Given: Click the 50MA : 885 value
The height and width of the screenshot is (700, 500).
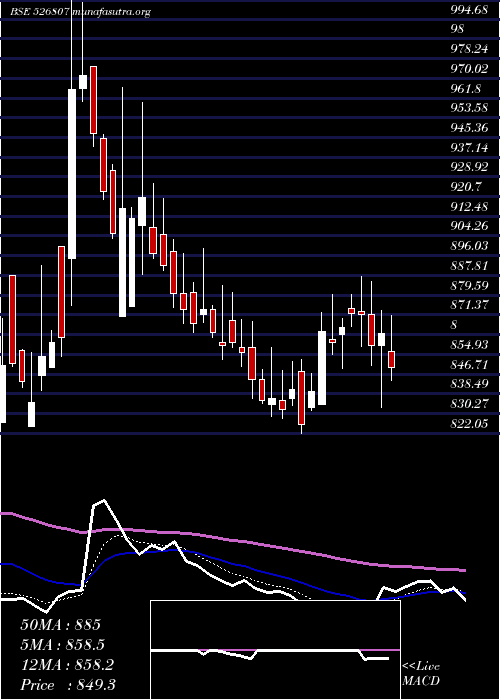Looking at the screenshot, I should 61,625.
